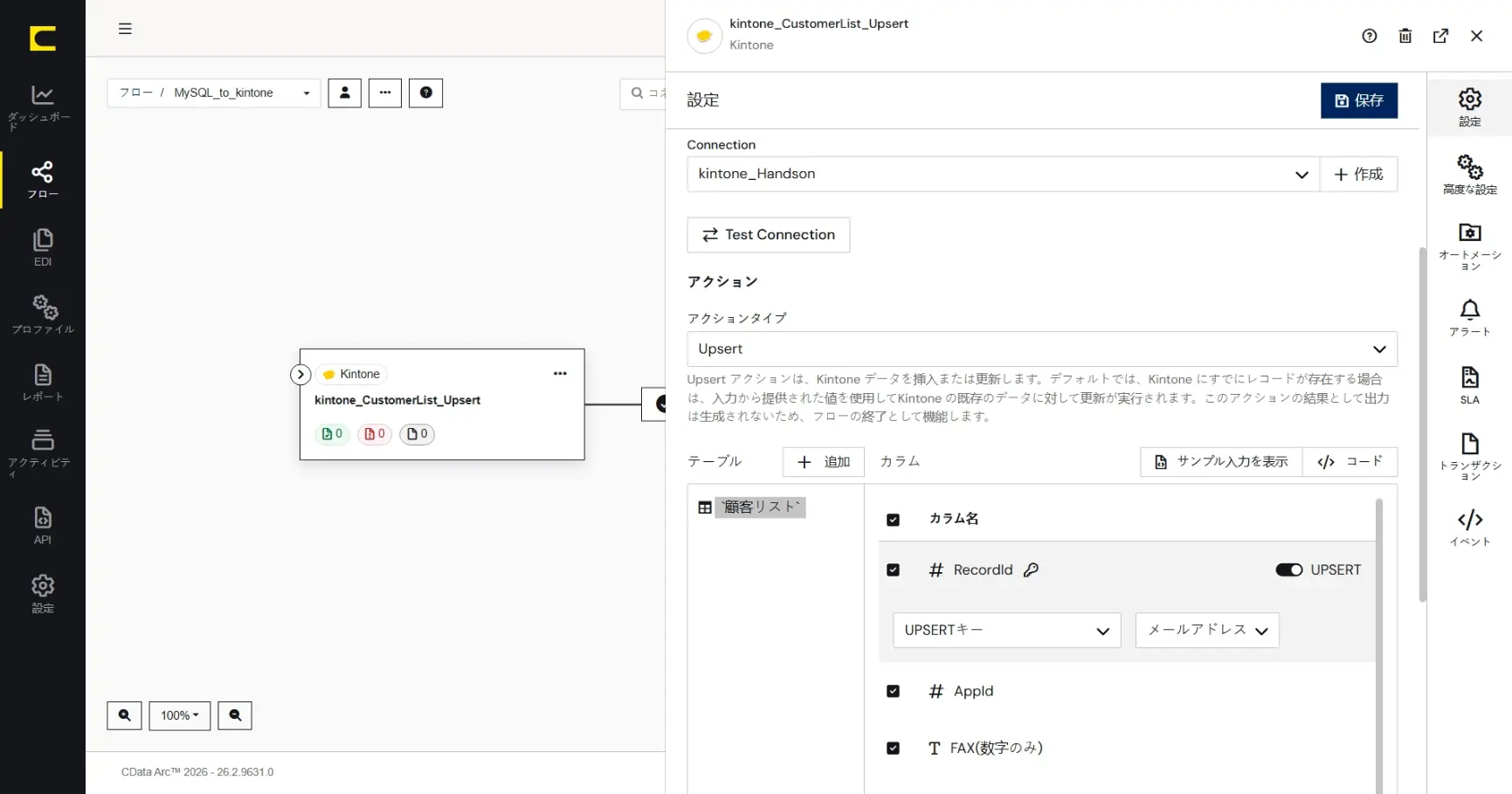Toggle the FAX(数字のみ) column checkbox
Viewport: 1512px width, 794px height.
pos(893,749)
